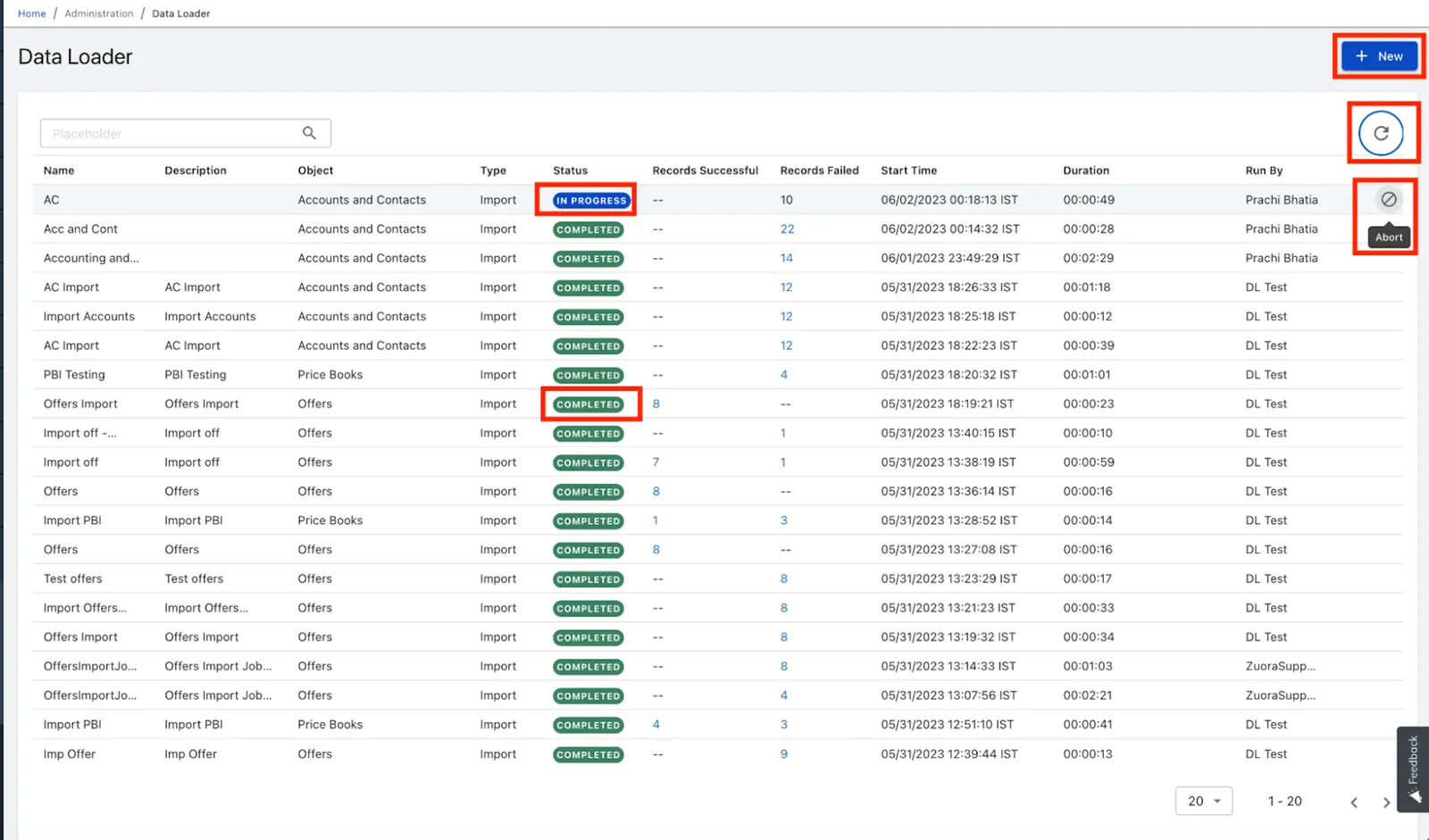Click Duration column header

click(x=1086, y=170)
